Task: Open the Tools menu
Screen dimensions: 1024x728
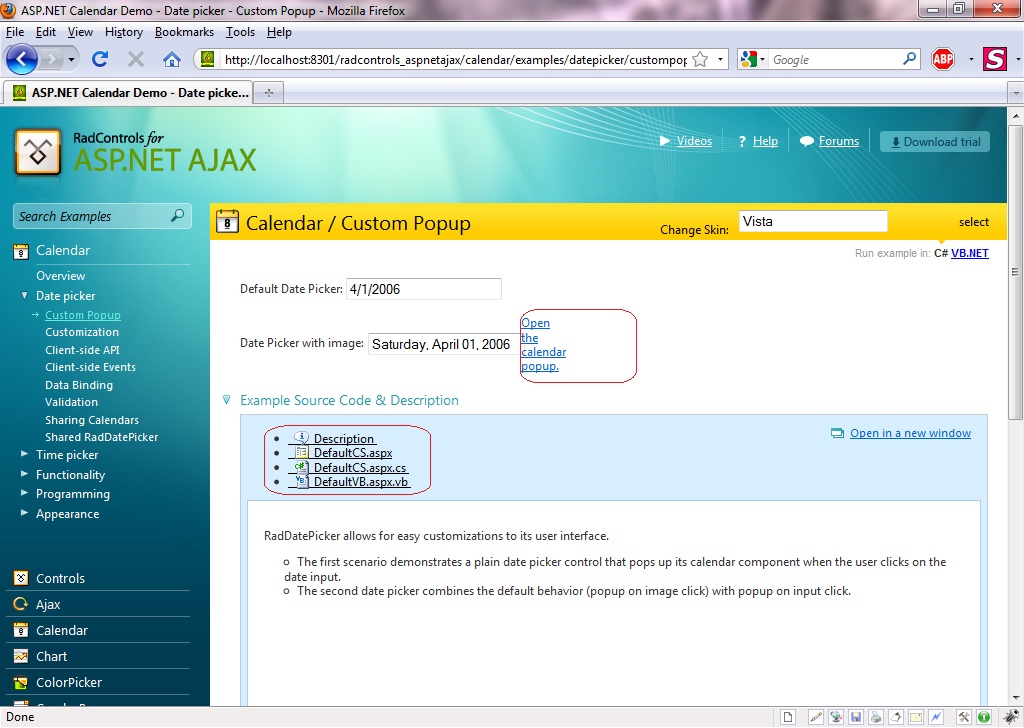Action: pyautogui.click(x=240, y=32)
